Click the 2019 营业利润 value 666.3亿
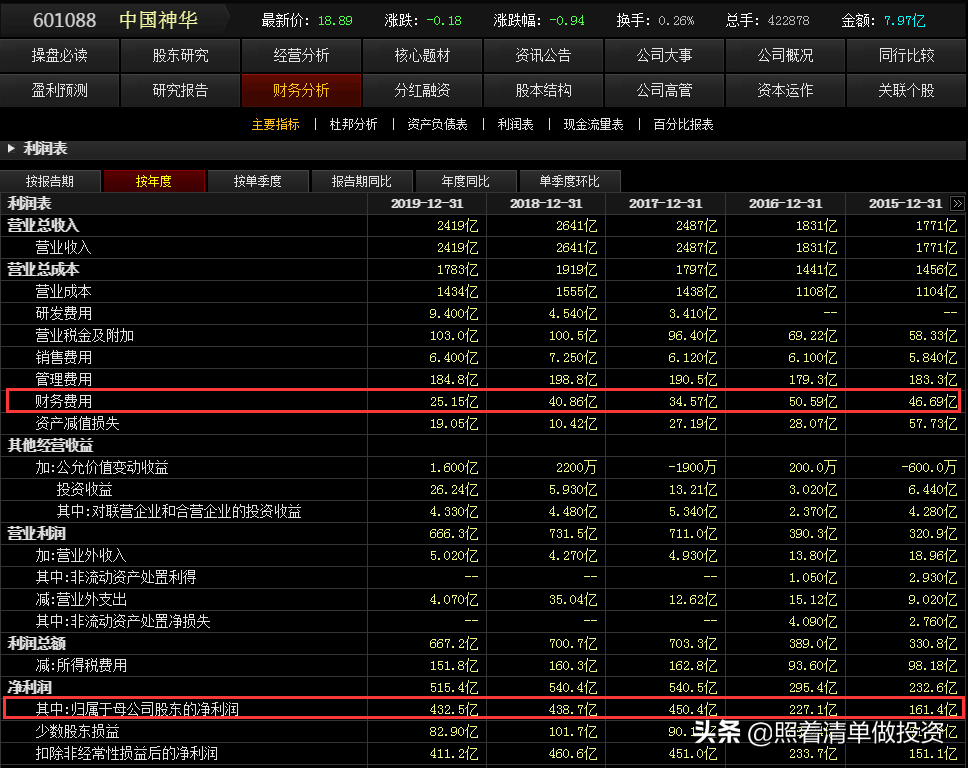Viewport: 968px width, 768px height. click(454, 533)
